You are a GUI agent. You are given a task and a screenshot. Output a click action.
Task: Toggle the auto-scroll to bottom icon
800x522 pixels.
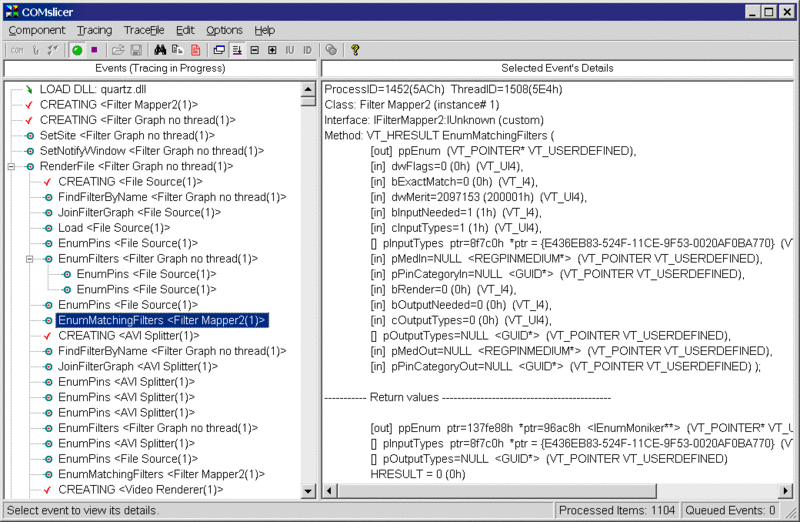click(x=237, y=50)
